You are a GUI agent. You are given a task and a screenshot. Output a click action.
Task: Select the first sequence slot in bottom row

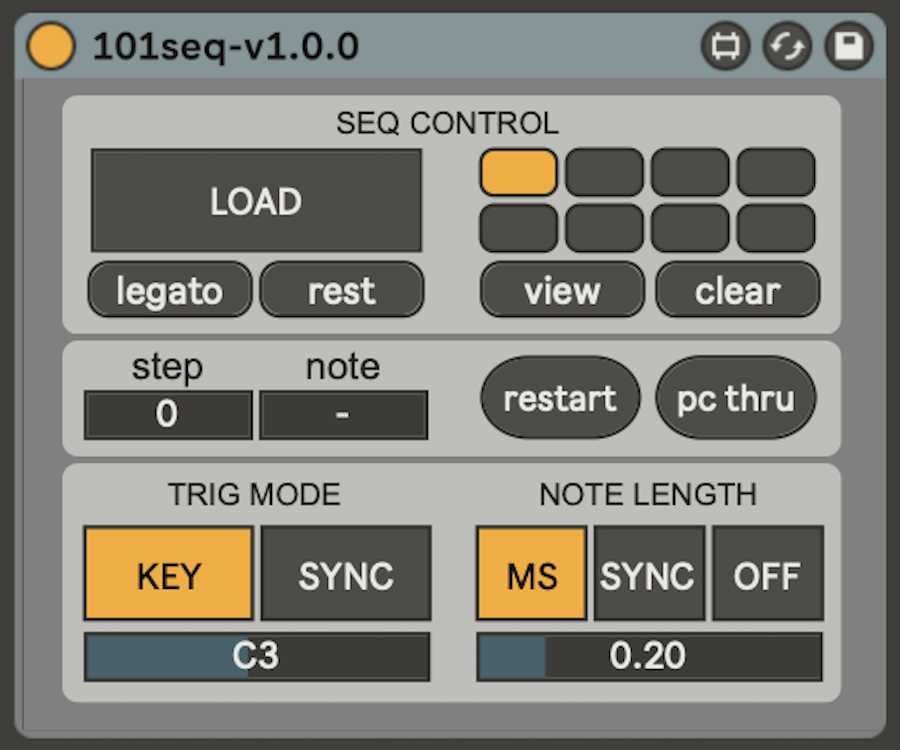pos(518,228)
